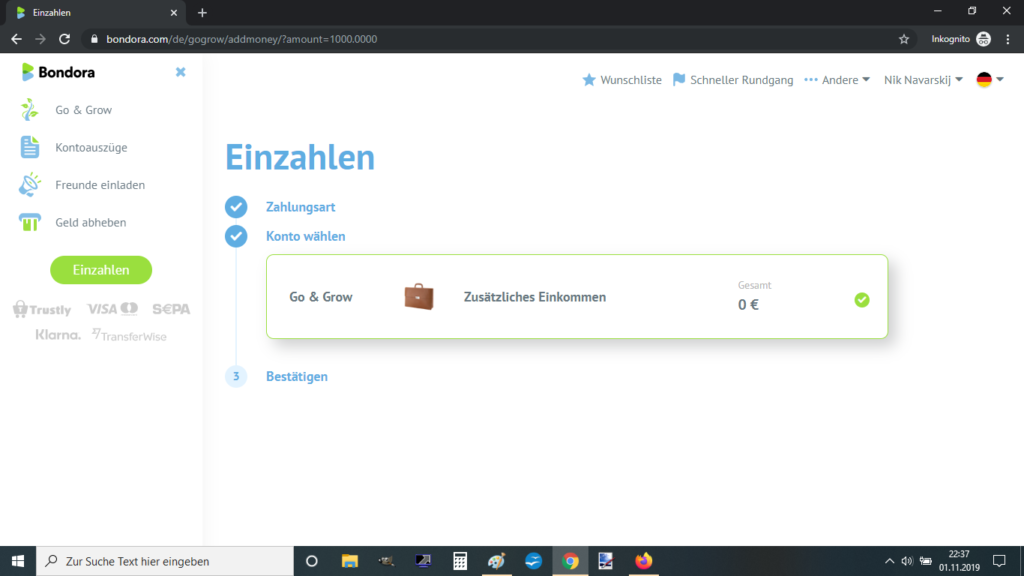This screenshot has width=1024, height=576.
Task: Open Wunschliste star link
Action: coord(622,80)
